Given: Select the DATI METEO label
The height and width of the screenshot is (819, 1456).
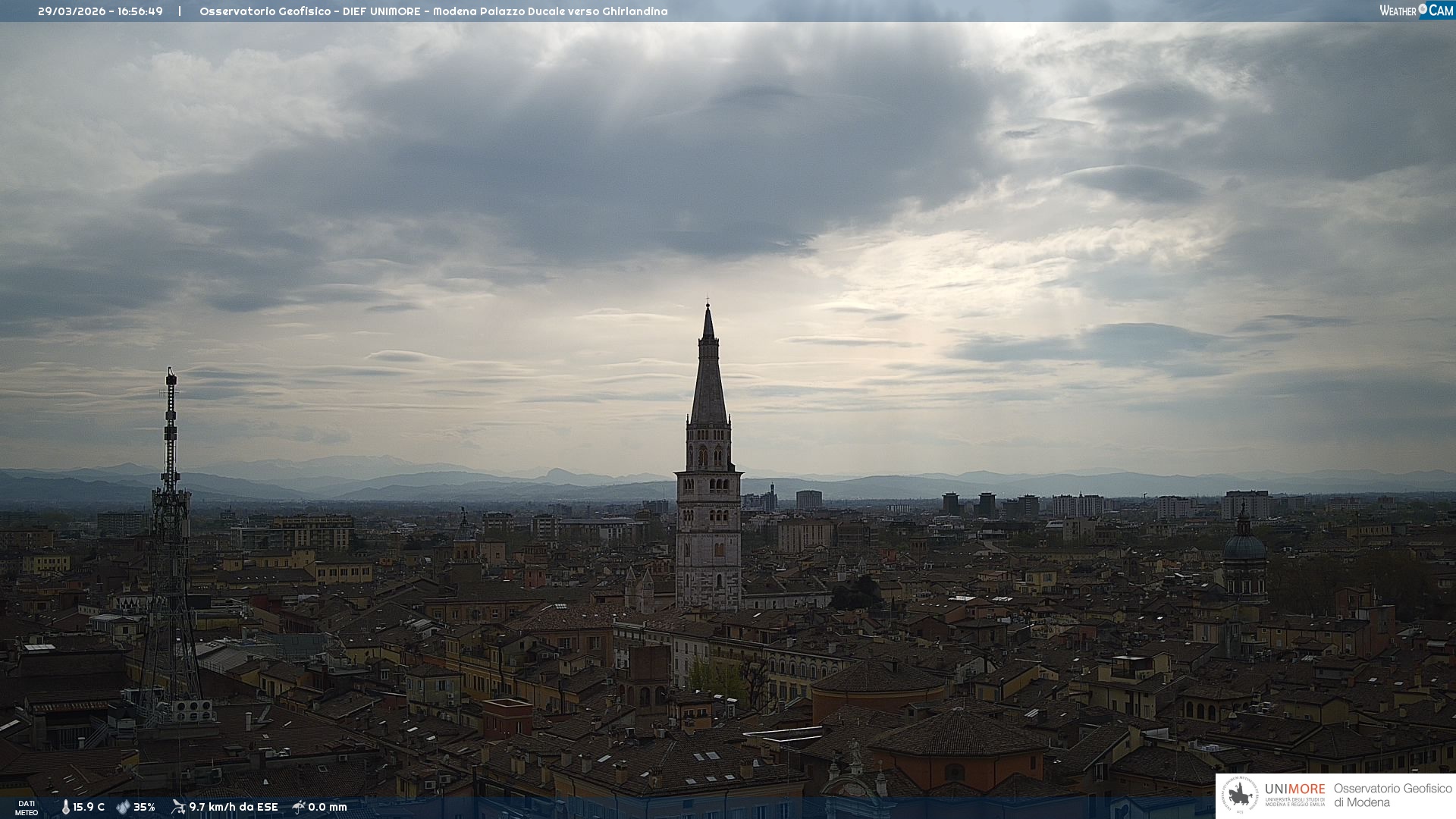Looking at the screenshot, I should (27, 808).
